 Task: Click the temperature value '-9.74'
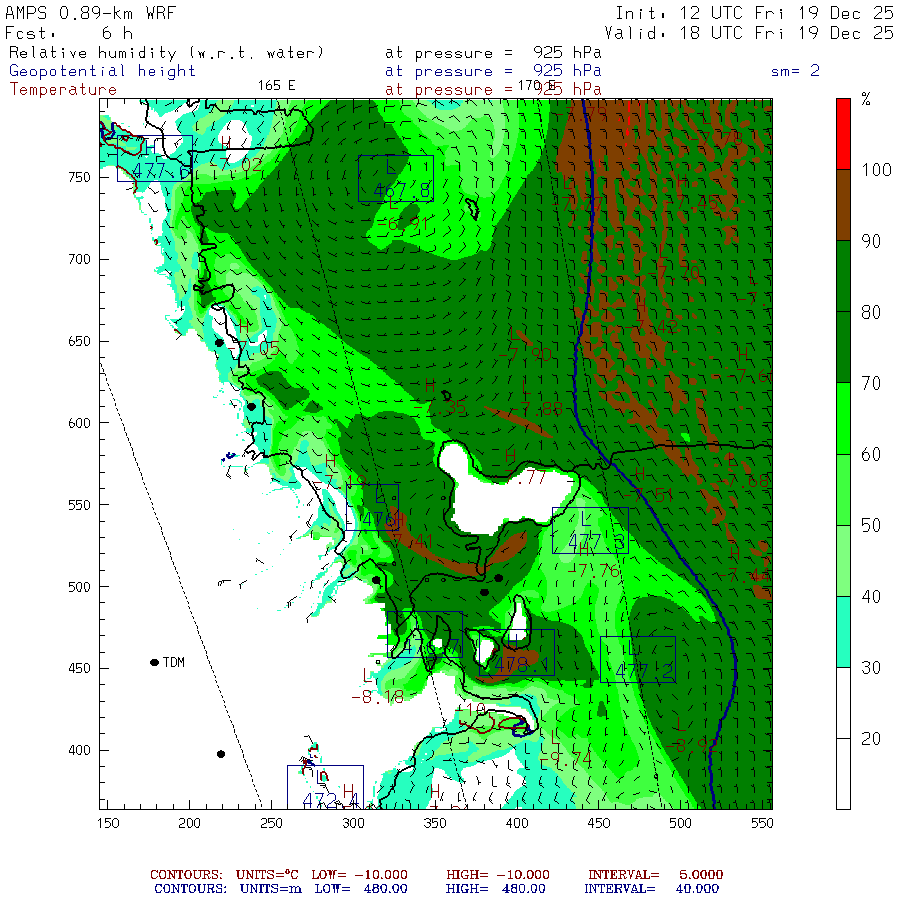tap(566, 759)
